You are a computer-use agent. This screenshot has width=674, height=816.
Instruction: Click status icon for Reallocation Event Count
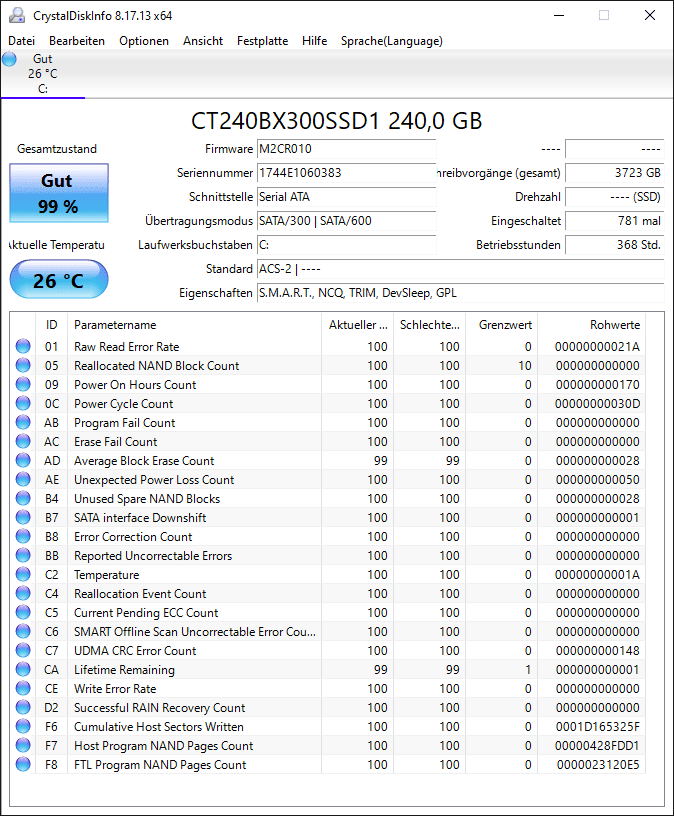tap(23, 593)
